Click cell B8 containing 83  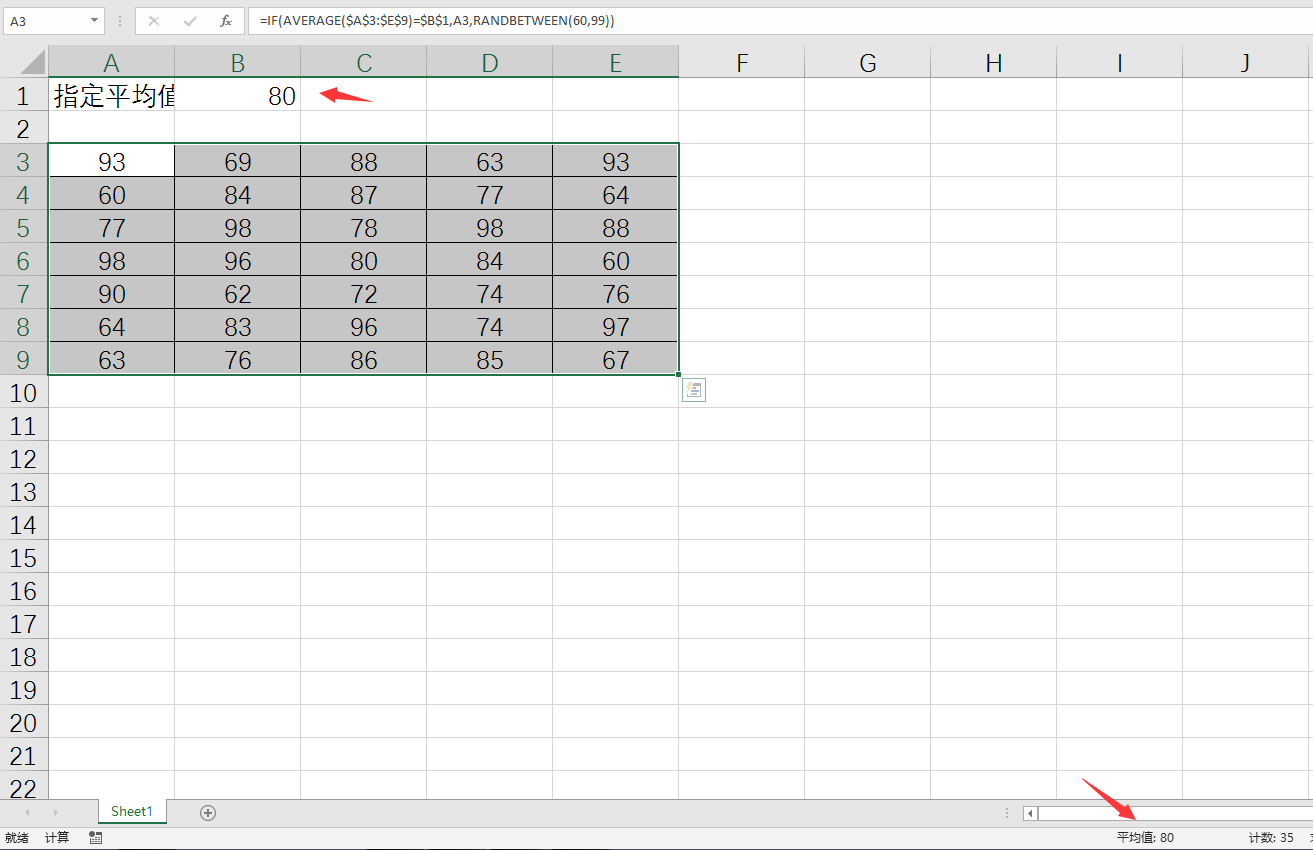click(237, 326)
